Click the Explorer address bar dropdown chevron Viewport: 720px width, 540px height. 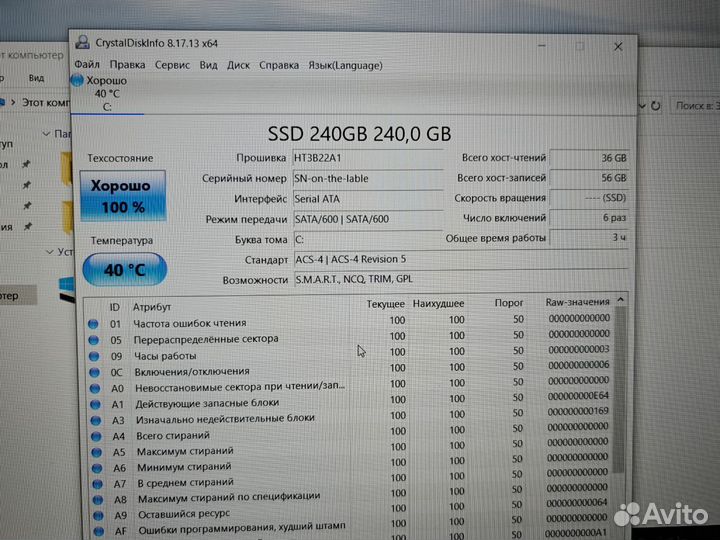[642, 106]
